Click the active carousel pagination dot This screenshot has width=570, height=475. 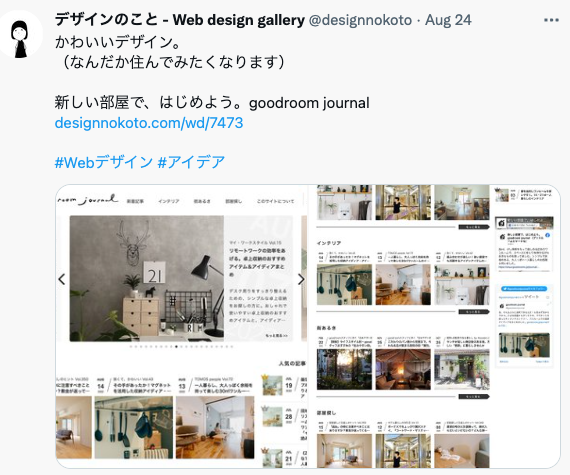(176, 347)
